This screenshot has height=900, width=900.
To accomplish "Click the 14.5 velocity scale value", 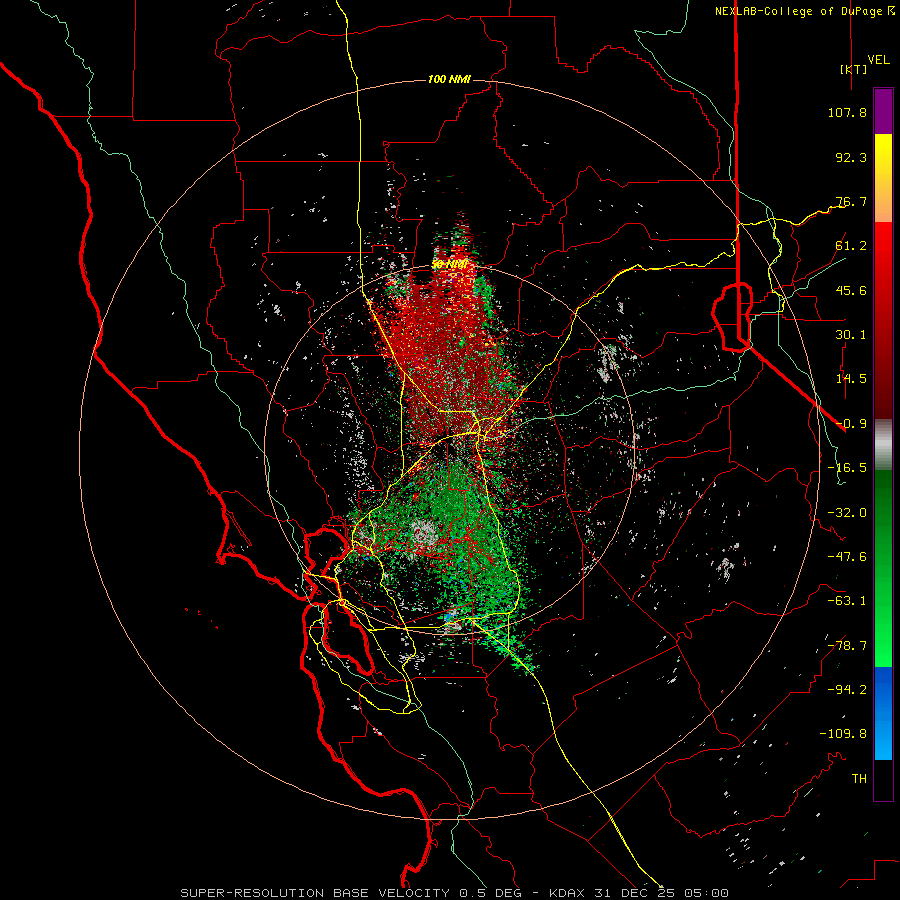I will pos(851,379).
